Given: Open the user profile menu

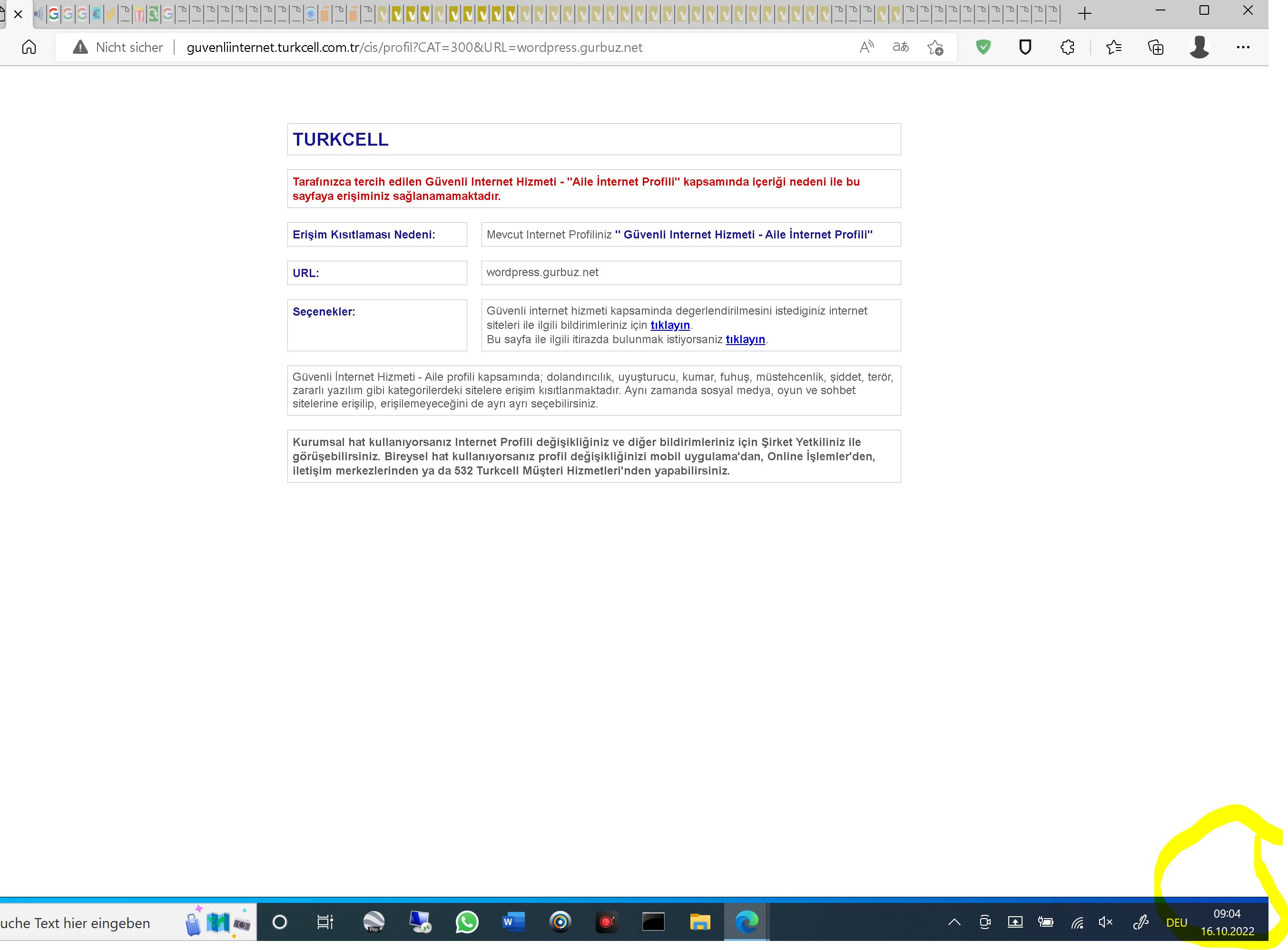Looking at the screenshot, I should click(x=1199, y=47).
